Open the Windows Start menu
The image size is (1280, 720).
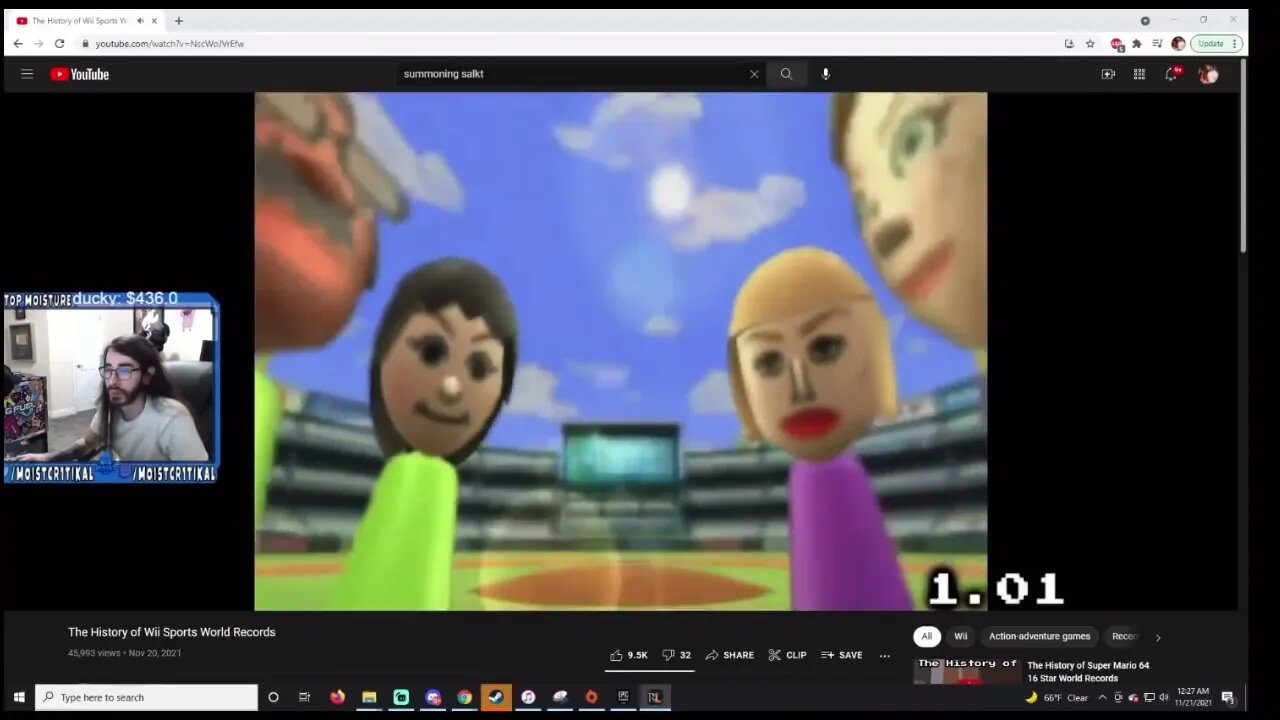point(18,697)
